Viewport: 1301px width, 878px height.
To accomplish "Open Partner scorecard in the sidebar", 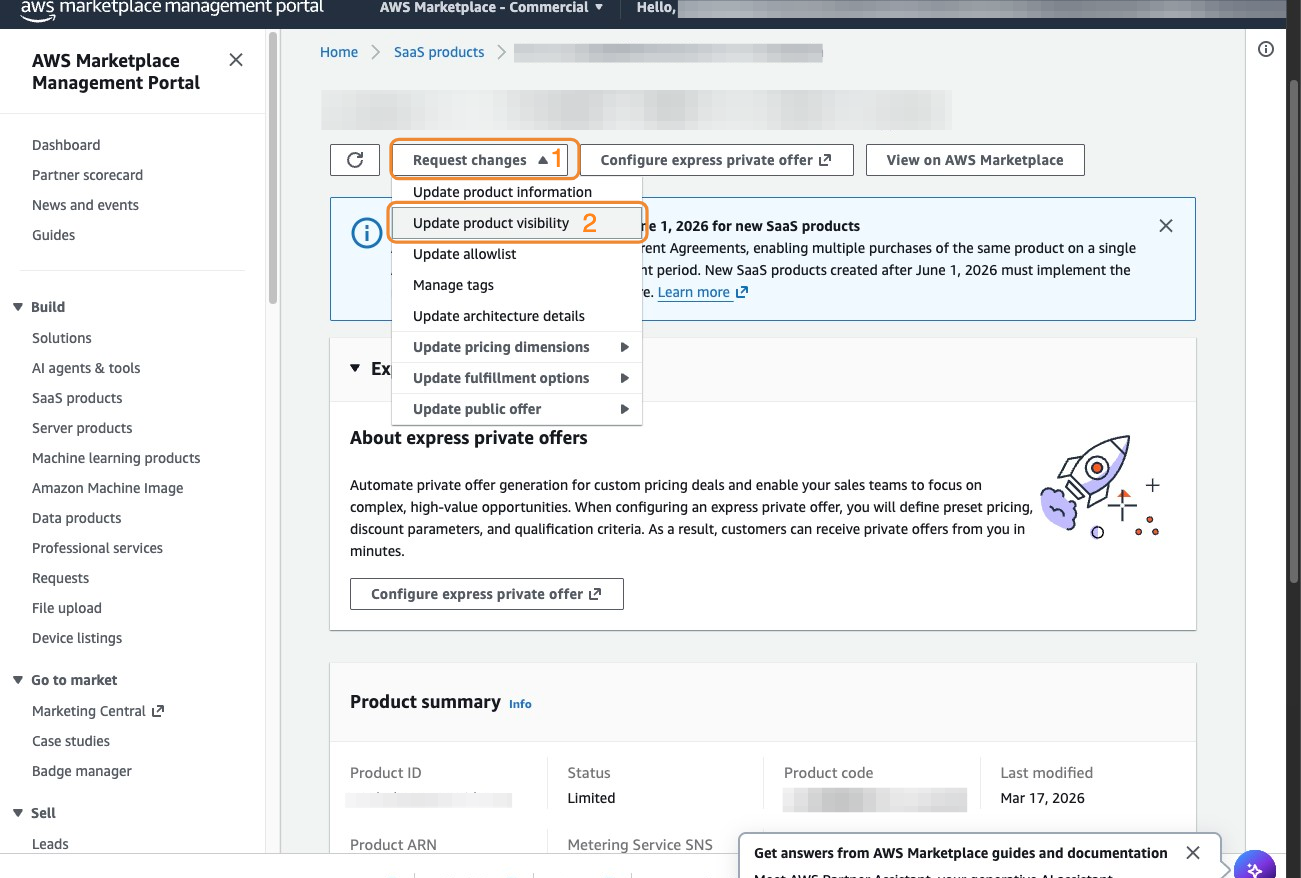I will click(87, 175).
